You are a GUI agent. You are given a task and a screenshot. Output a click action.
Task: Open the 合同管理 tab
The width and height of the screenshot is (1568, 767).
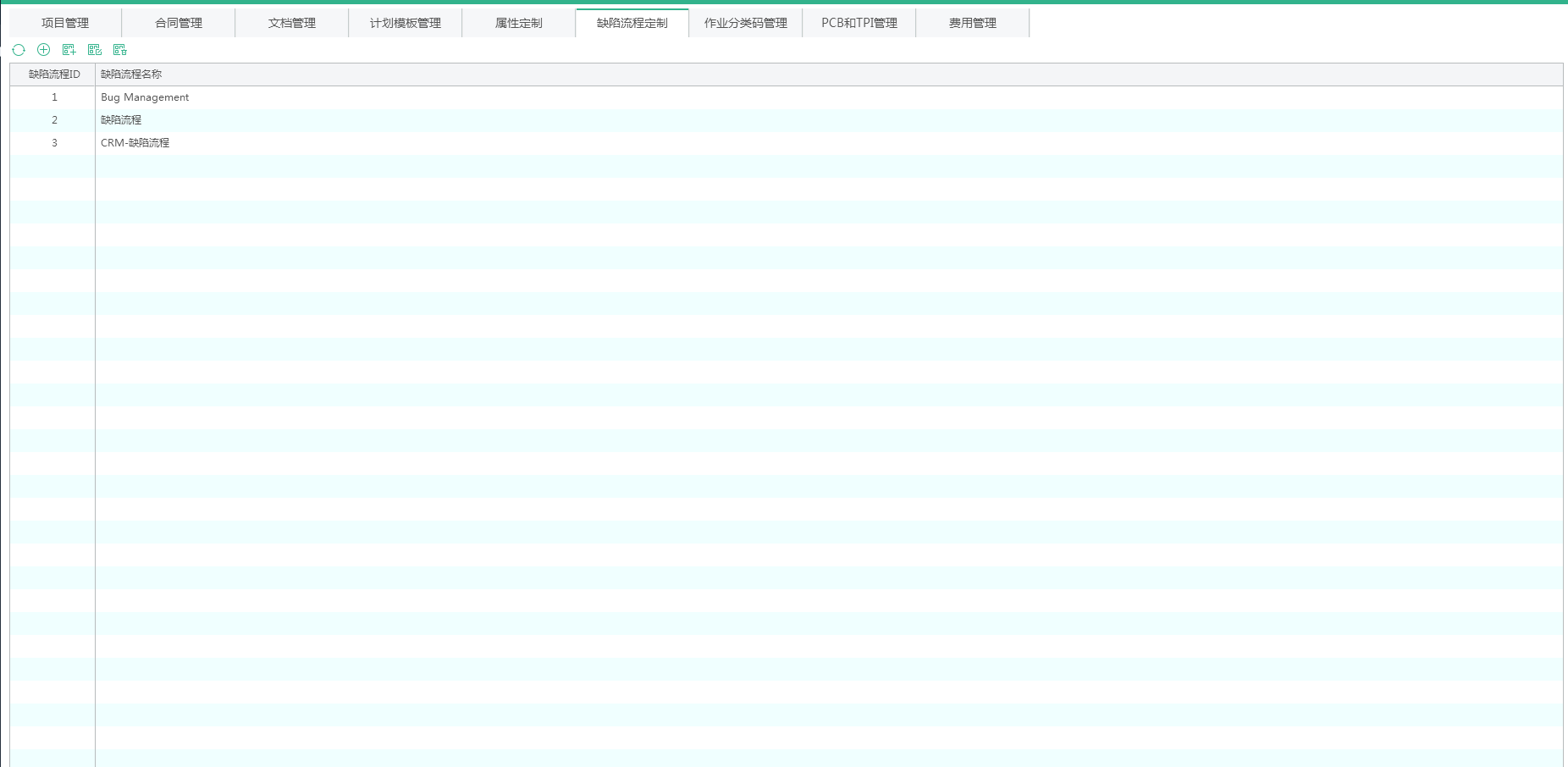(179, 23)
